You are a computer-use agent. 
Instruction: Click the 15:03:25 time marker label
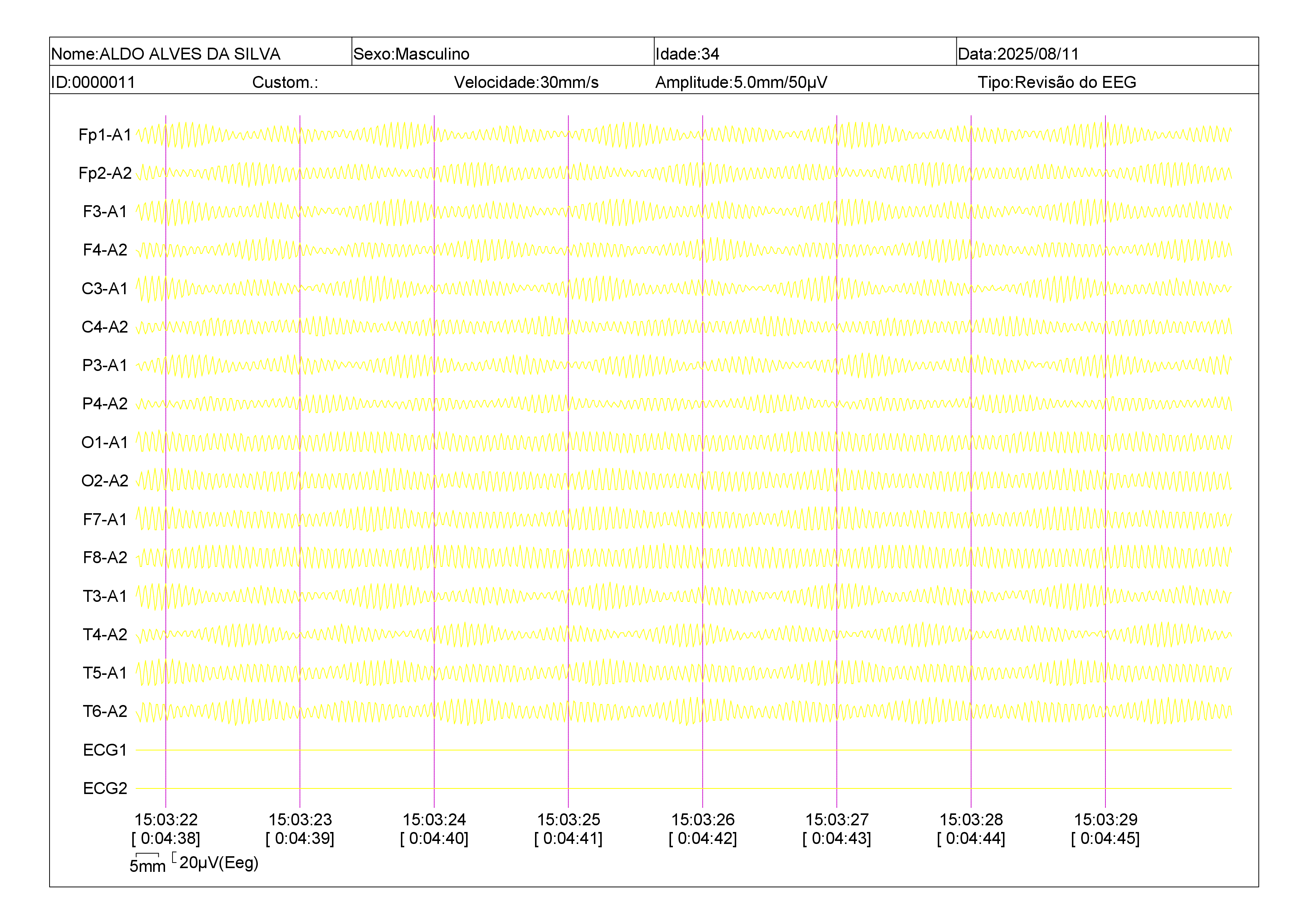pyautogui.click(x=569, y=820)
